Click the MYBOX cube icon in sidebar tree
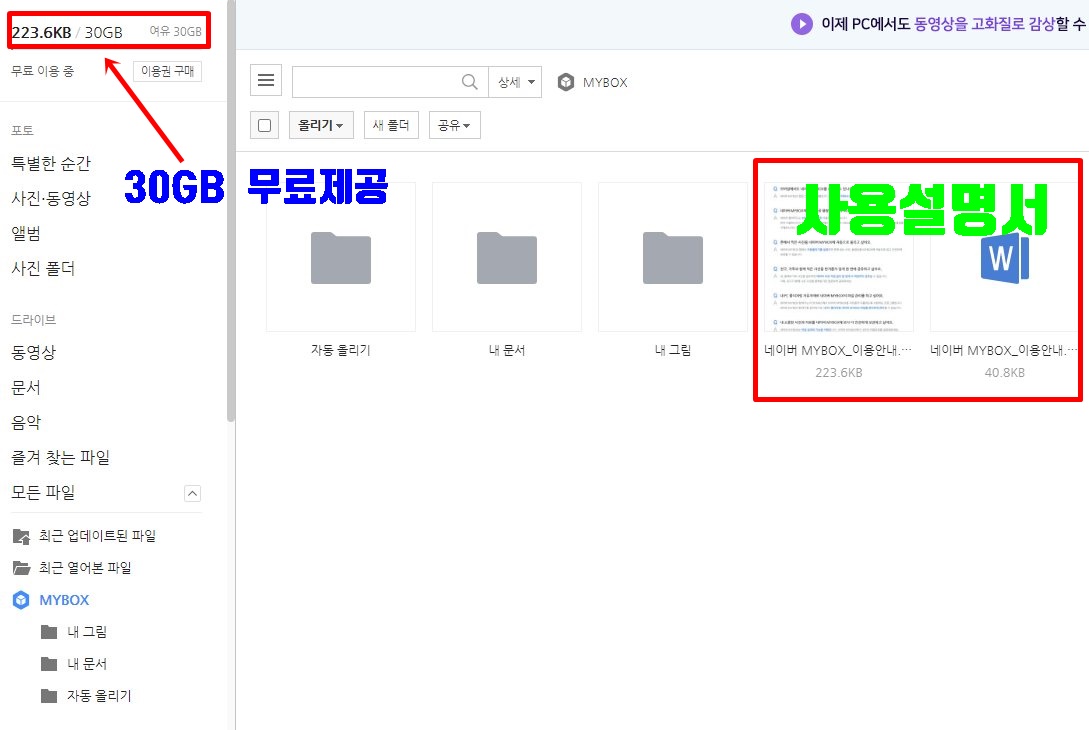The image size is (1089, 730). click(x=21, y=600)
